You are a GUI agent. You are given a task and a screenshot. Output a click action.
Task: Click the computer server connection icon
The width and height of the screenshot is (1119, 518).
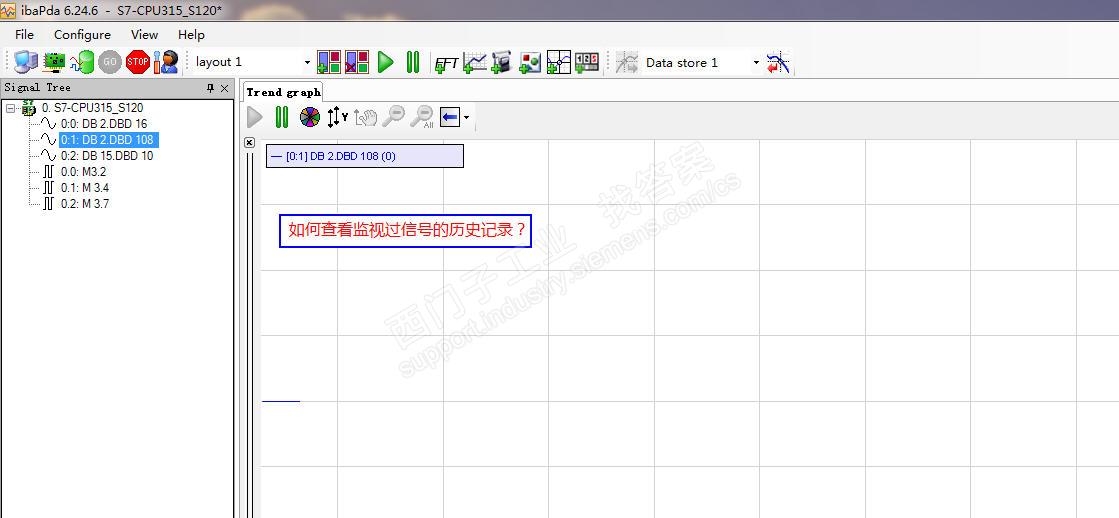tap(26, 62)
